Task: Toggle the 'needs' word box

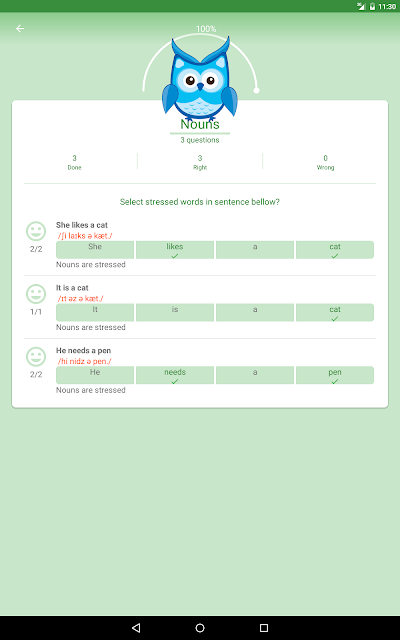Action: 175,376
